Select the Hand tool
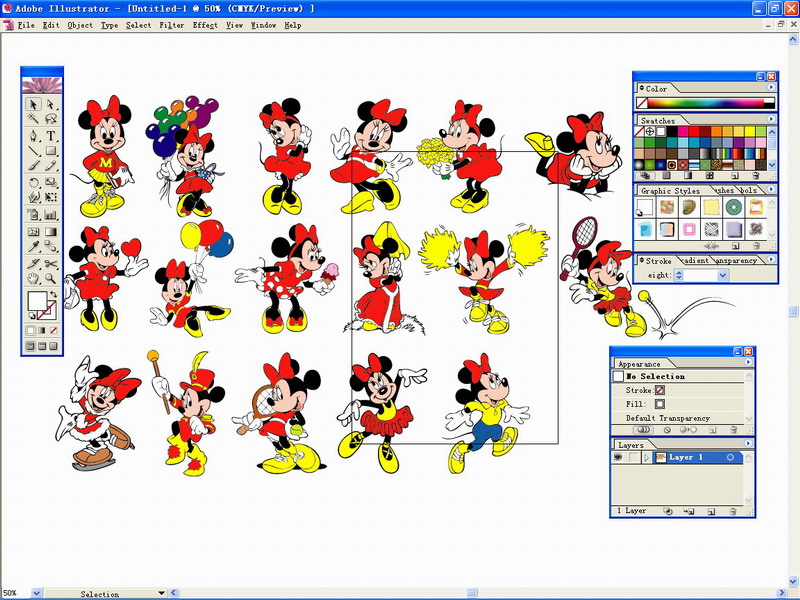 pos(34,279)
